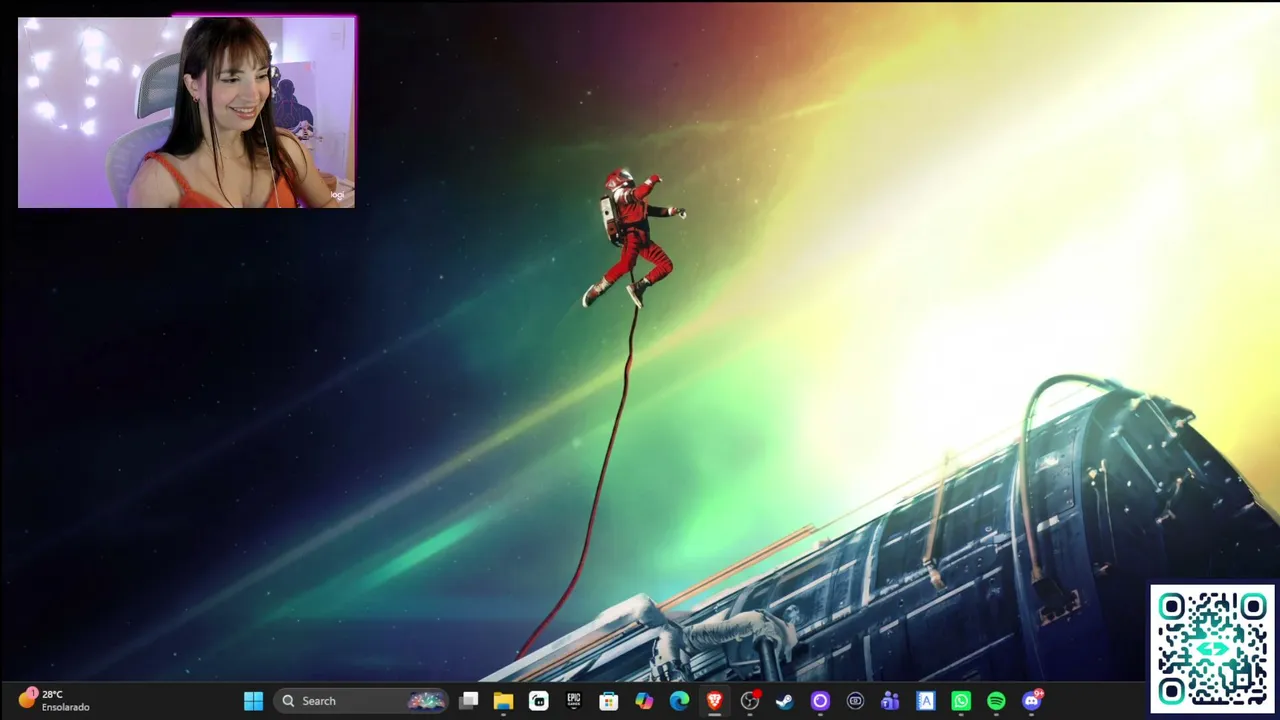
Task: Launch Microsoft Edge from the taskbar
Action: tap(679, 701)
